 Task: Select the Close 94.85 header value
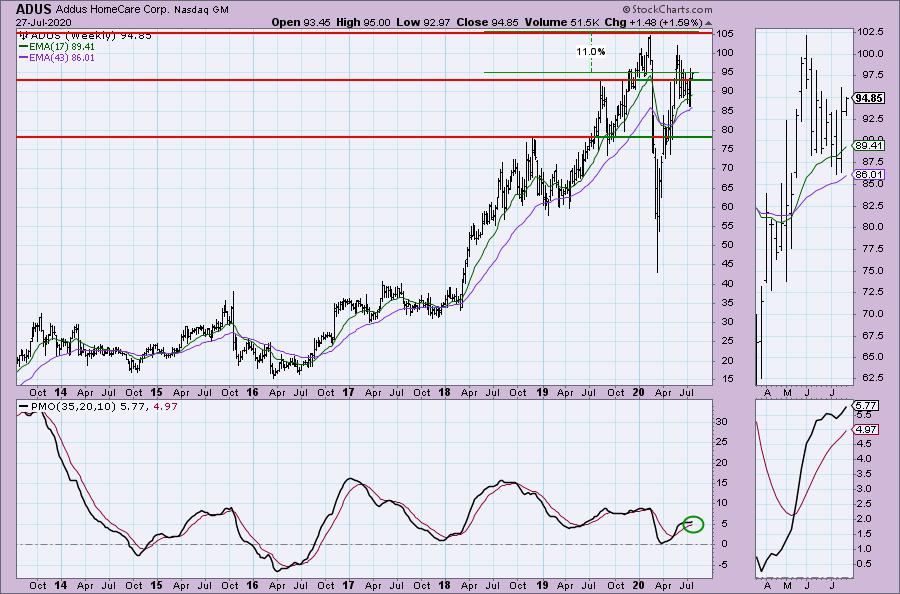pos(487,22)
